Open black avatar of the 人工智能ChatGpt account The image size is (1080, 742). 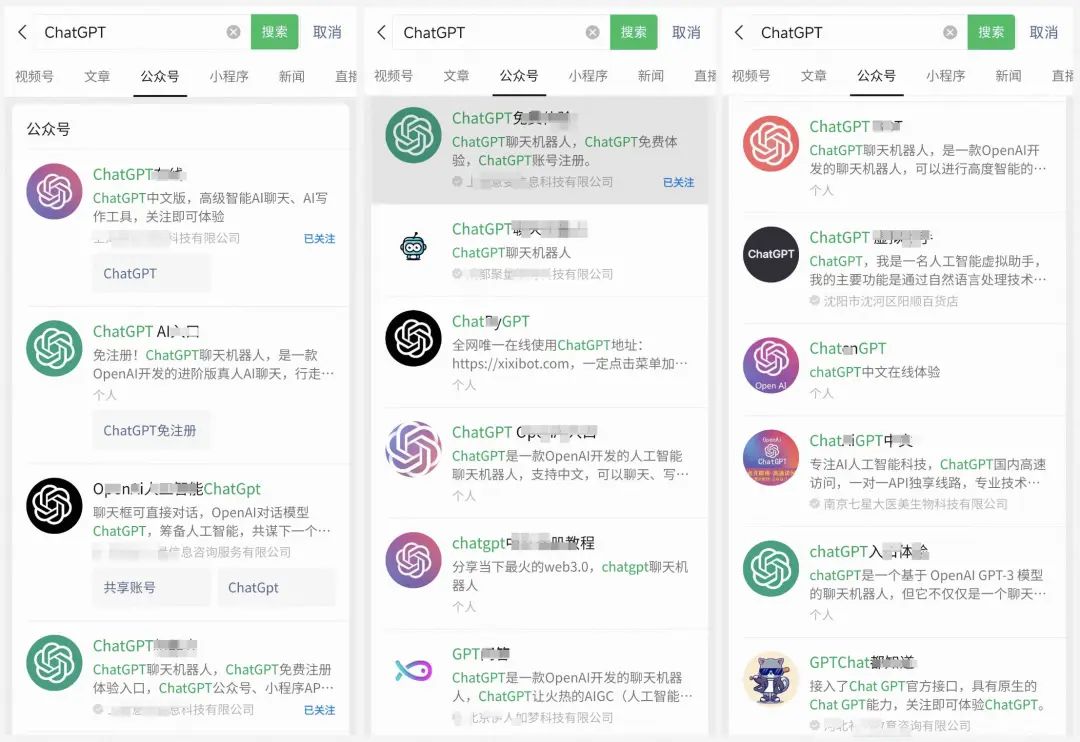(54, 505)
